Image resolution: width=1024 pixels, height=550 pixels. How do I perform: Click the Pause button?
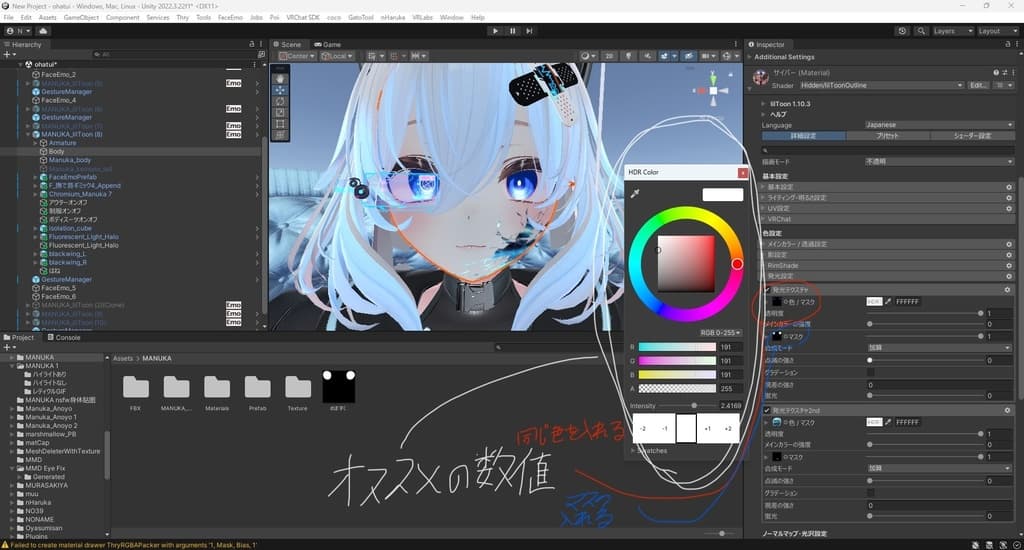[513, 31]
